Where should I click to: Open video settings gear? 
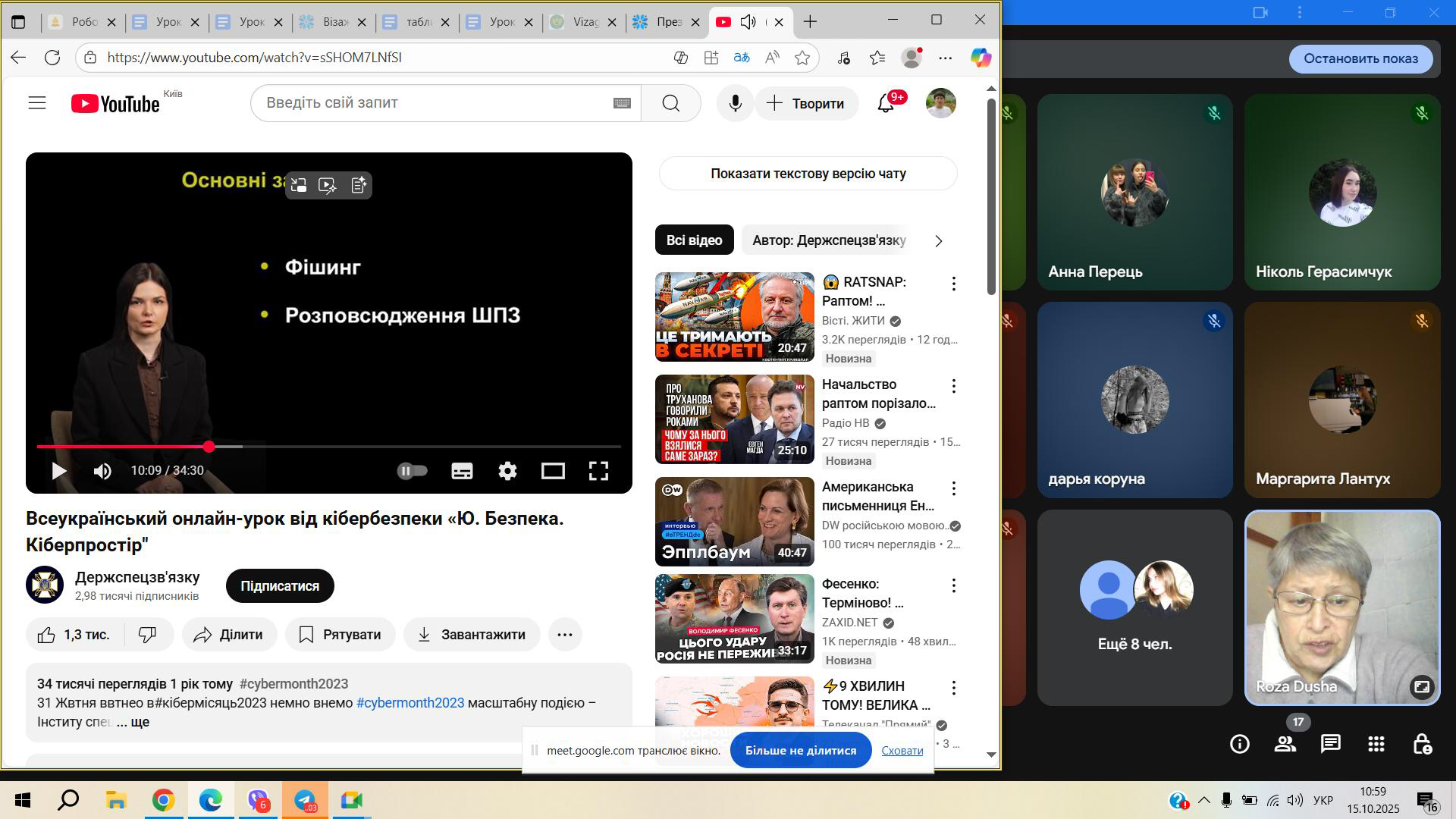[507, 471]
